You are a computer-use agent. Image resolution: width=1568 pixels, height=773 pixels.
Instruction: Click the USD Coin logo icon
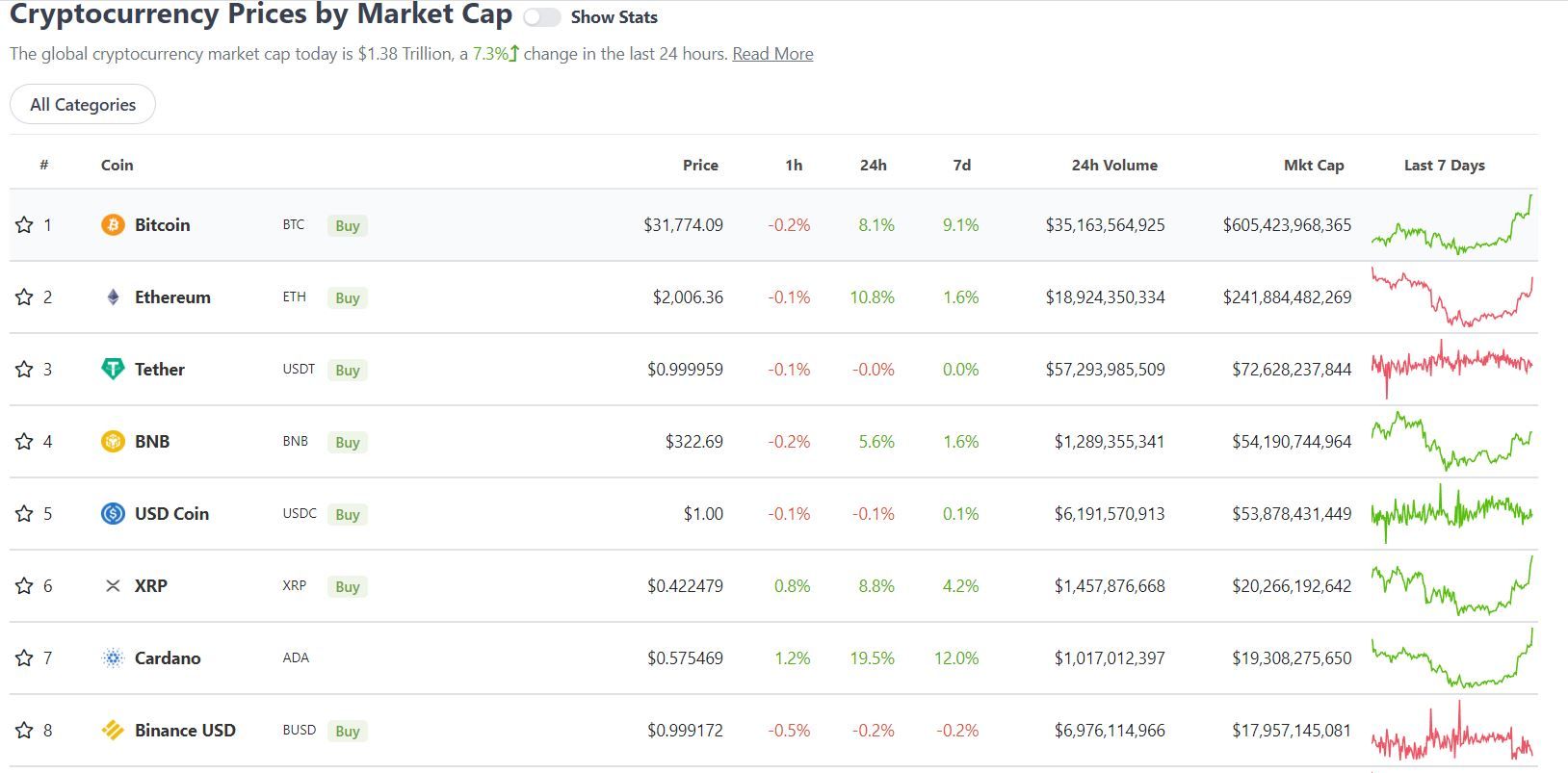tap(113, 514)
